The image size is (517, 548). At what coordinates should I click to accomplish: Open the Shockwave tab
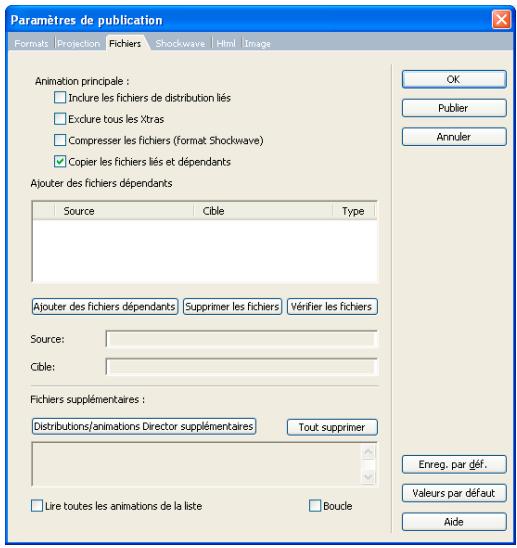[180, 44]
